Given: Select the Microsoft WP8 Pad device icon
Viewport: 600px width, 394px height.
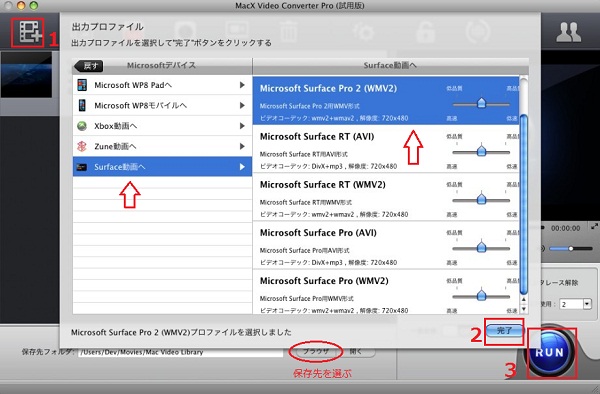Looking at the screenshot, I should (82, 85).
